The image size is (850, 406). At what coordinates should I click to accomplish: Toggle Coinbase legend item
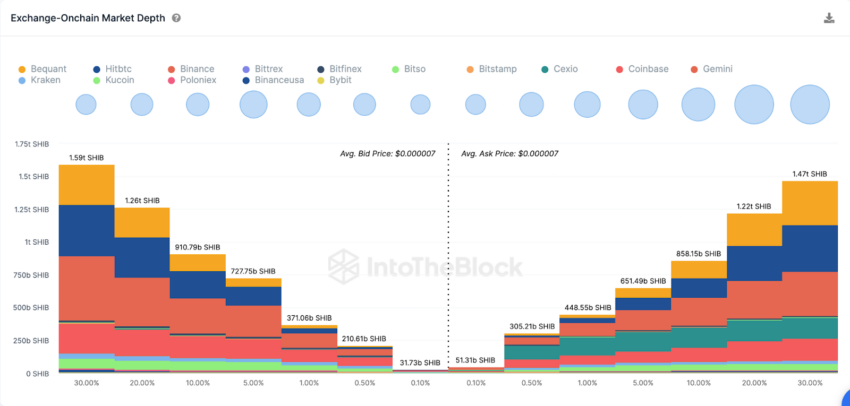click(x=642, y=69)
